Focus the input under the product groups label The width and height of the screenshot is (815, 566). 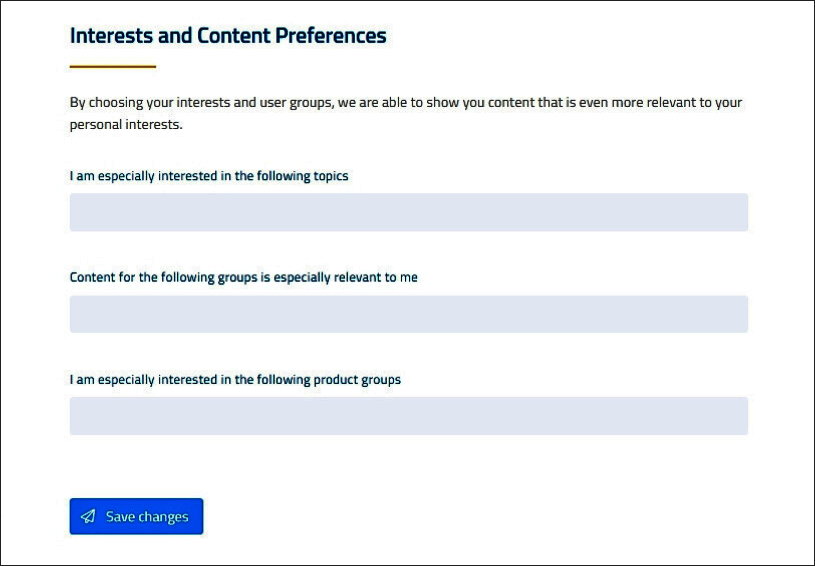pyautogui.click(x=408, y=416)
